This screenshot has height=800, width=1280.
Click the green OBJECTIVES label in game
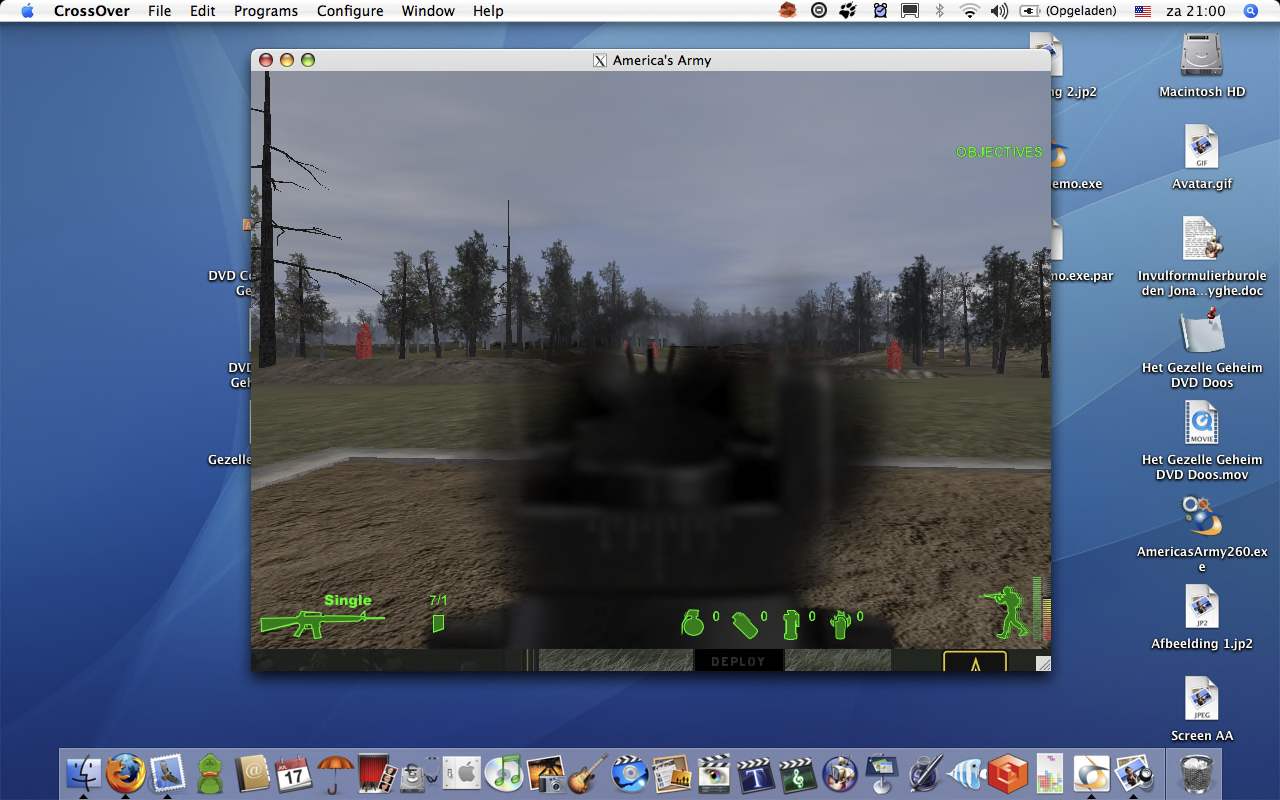pos(999,152)
